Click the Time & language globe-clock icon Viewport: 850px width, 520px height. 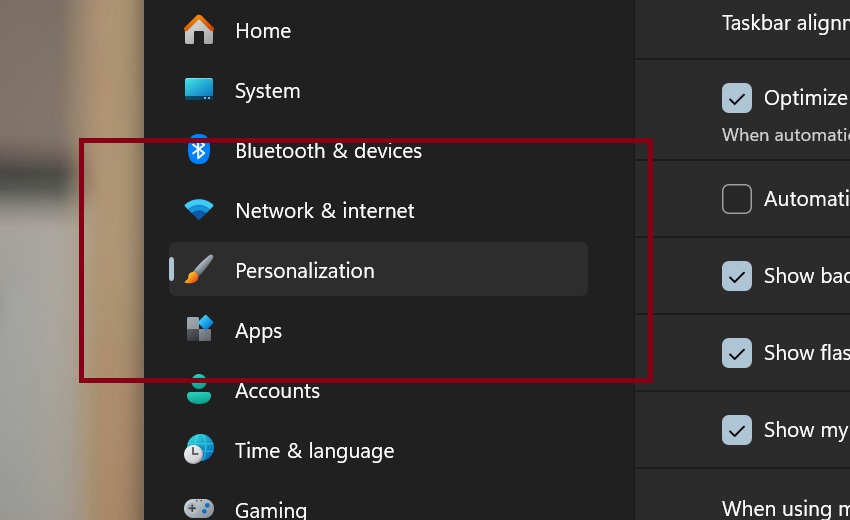pyautogui.click(x=199, y=450)
